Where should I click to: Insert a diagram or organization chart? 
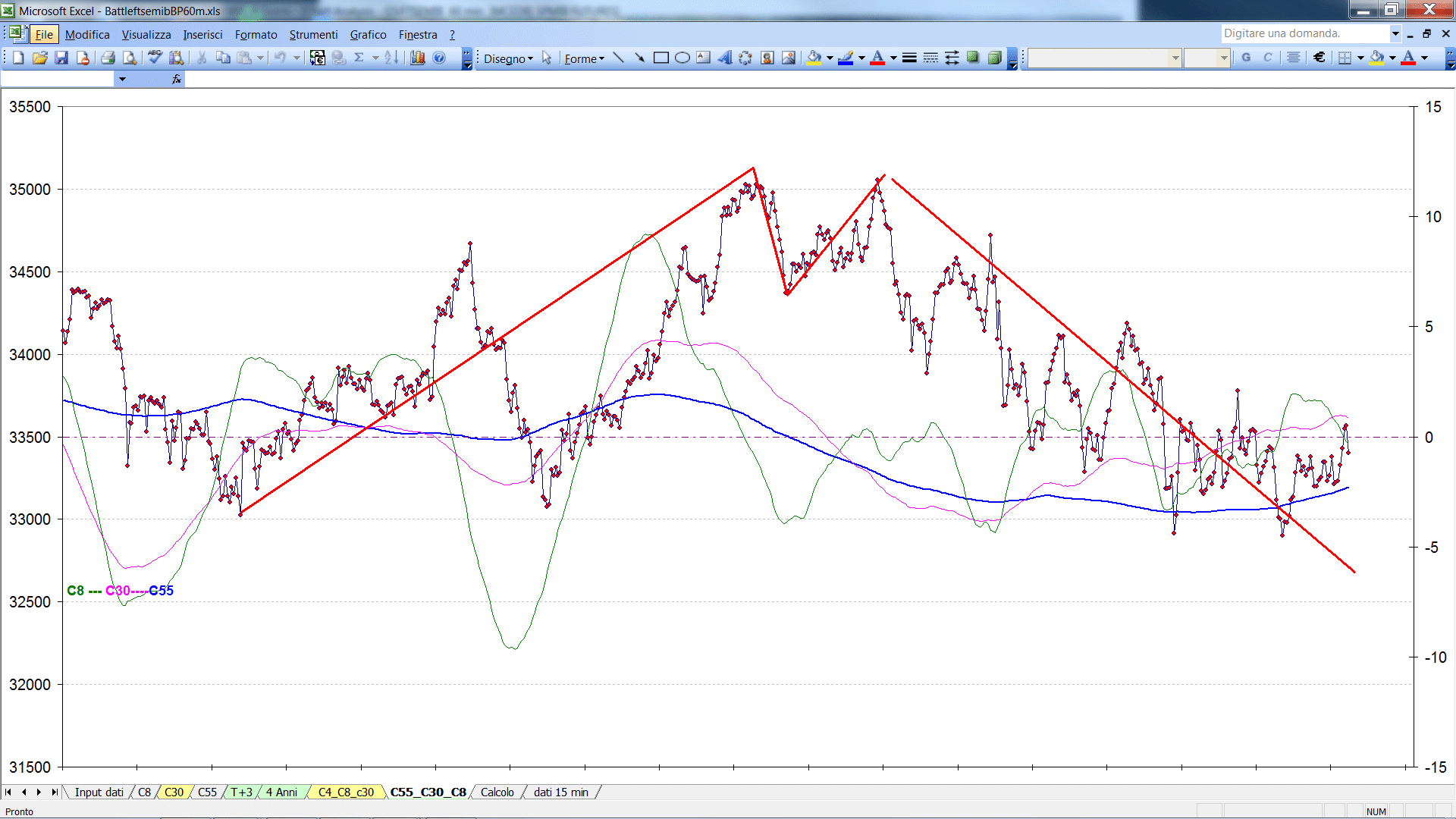point(745,58)
